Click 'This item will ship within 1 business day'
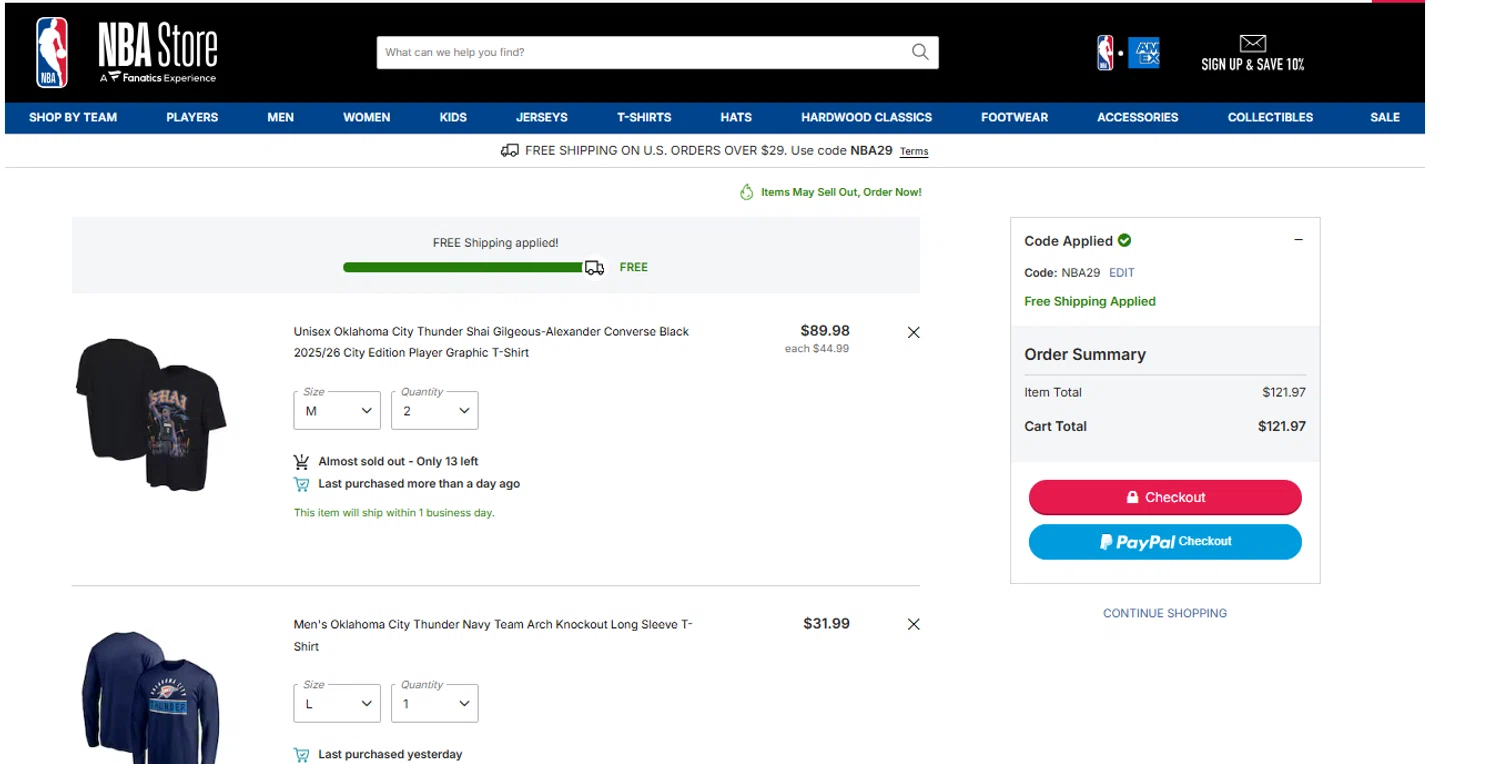Image resolution: width=1500 pixels, height=764 pixels. click(394, 513)
